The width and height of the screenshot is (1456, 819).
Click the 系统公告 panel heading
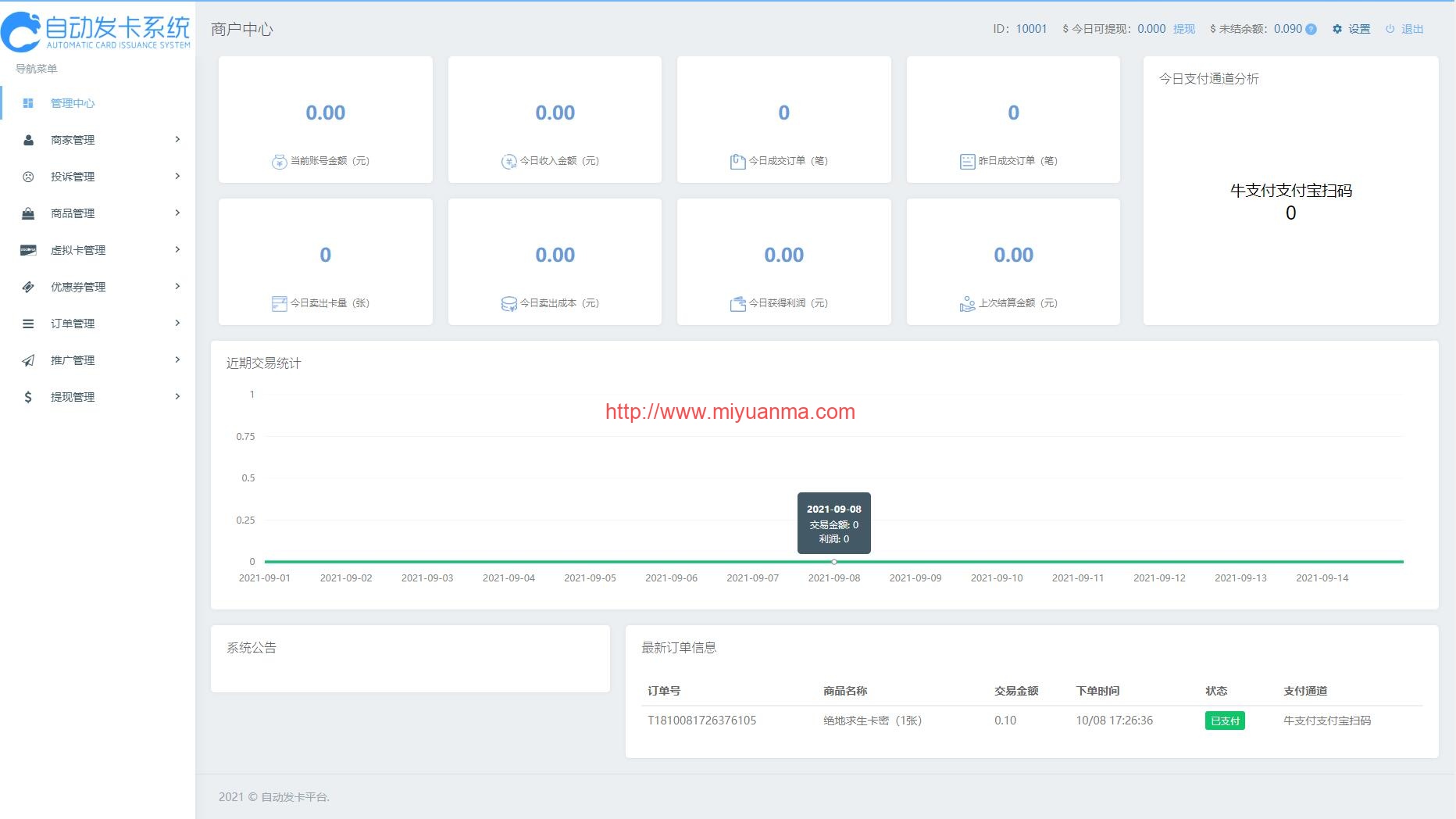click(252, 648)
